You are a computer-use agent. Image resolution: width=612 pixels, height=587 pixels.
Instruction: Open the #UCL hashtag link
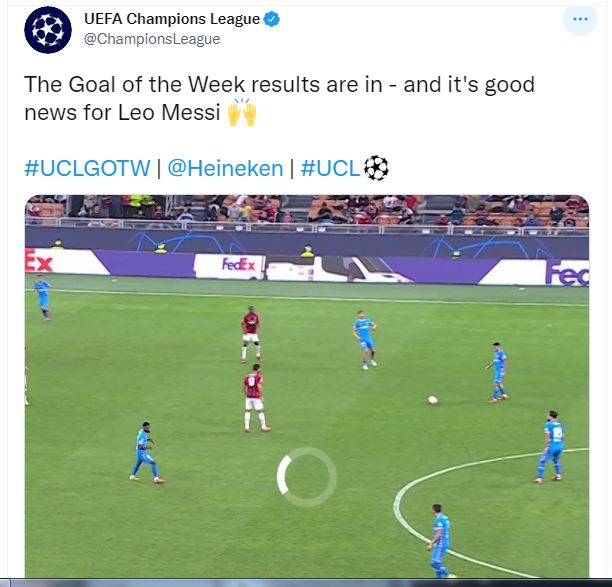click(x=330, y=168)
